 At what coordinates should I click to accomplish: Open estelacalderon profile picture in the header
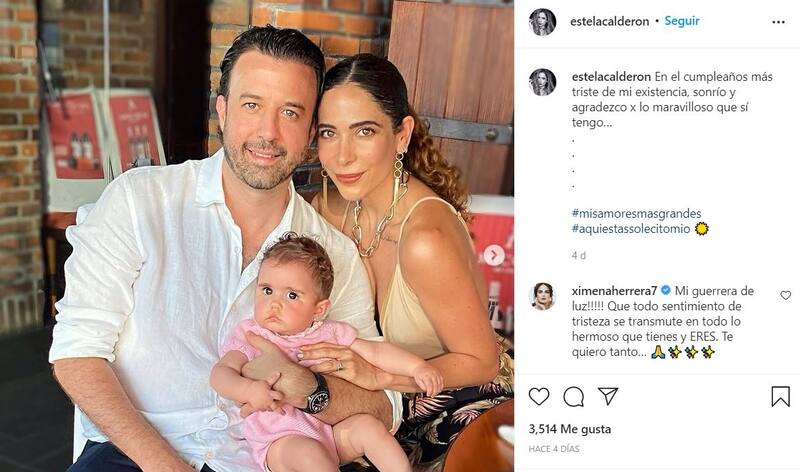coord(542,21)
